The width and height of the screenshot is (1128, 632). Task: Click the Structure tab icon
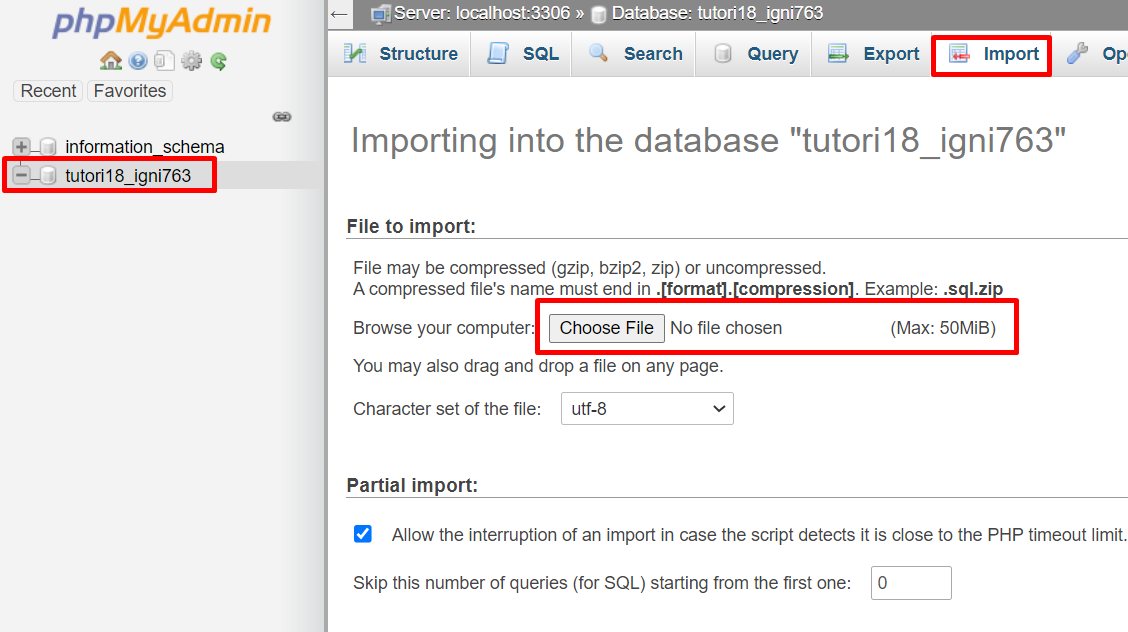355,53
